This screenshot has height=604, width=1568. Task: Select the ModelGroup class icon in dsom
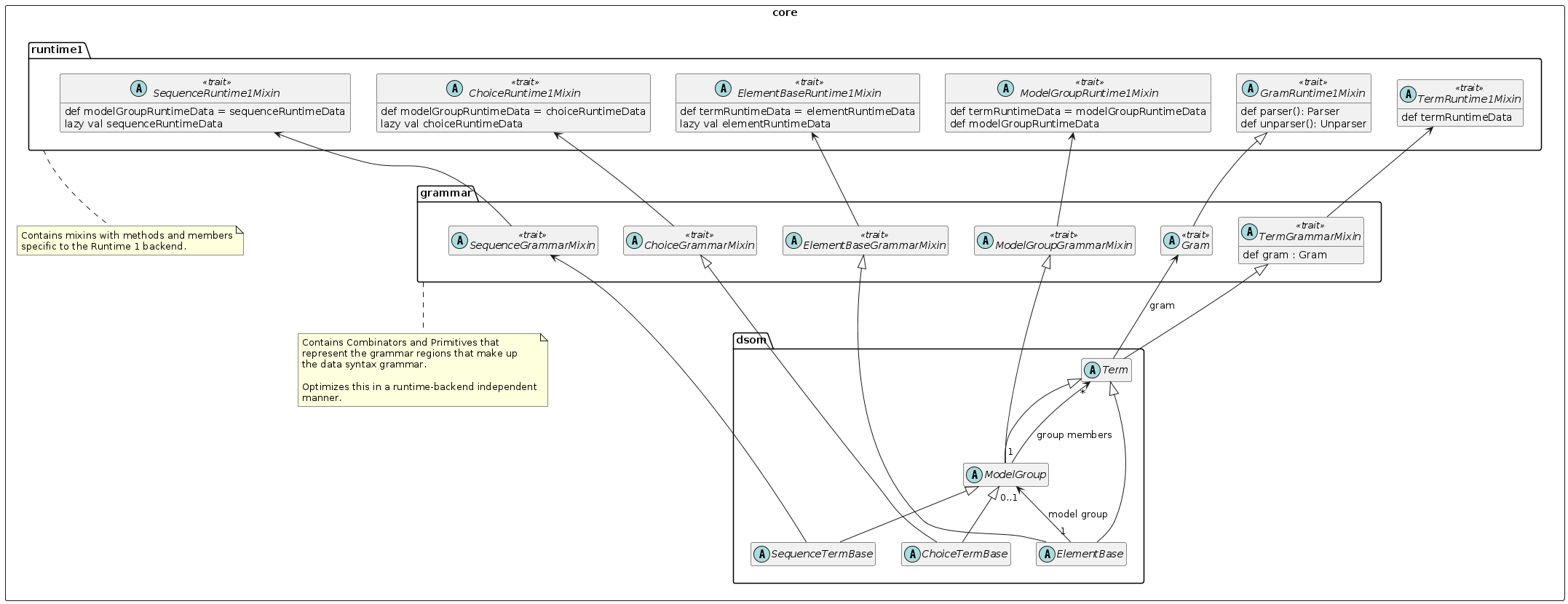click(974, 474)
